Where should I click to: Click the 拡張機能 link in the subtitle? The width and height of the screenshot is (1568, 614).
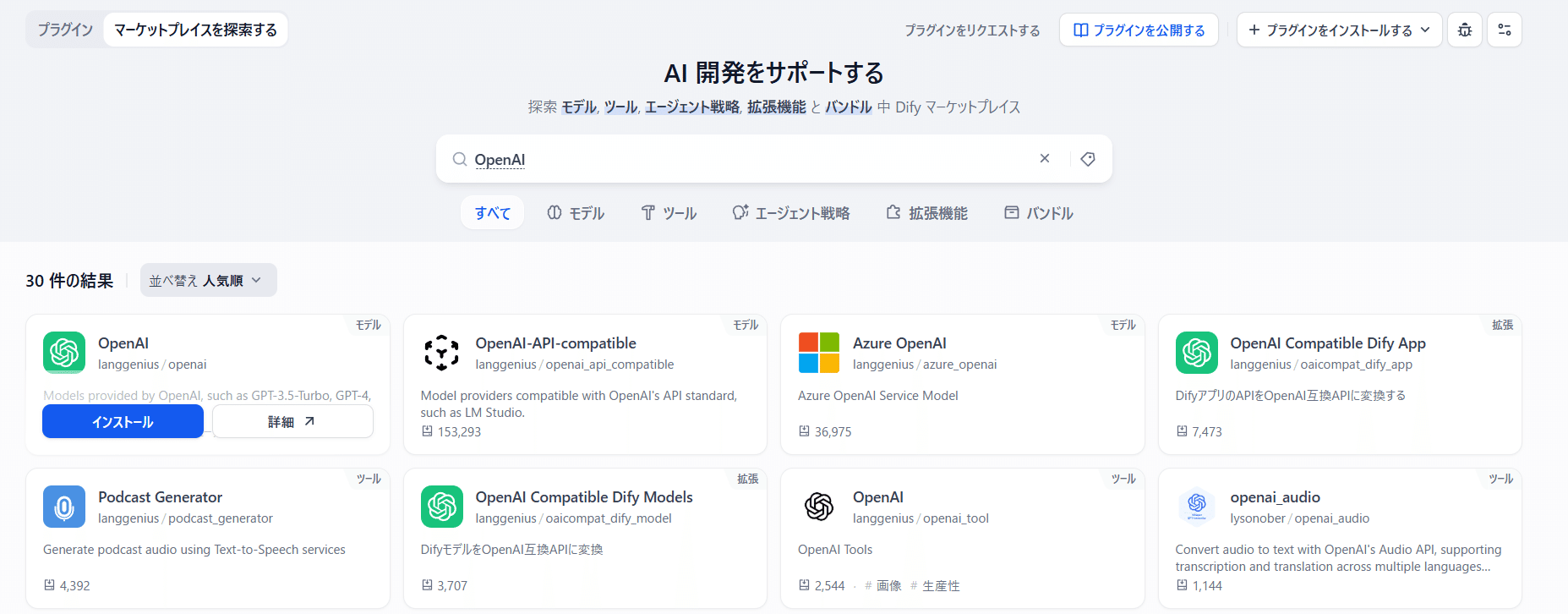(x=777, y=107)
